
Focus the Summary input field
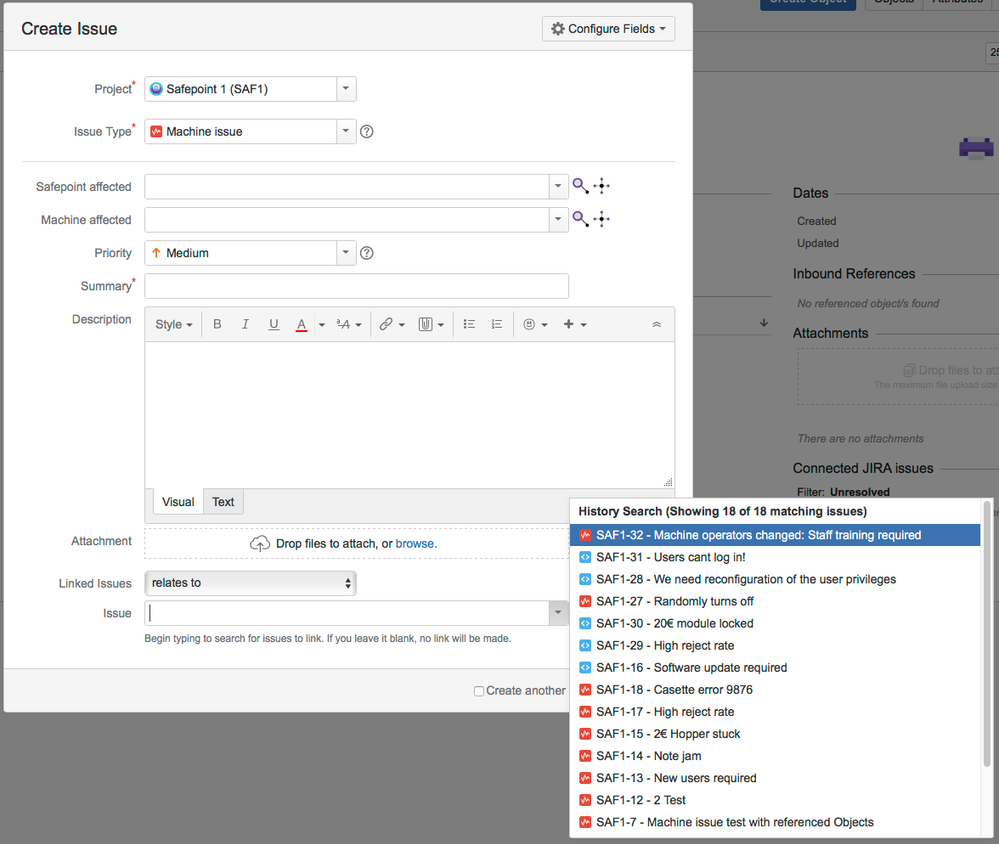(x=356, y=286)
